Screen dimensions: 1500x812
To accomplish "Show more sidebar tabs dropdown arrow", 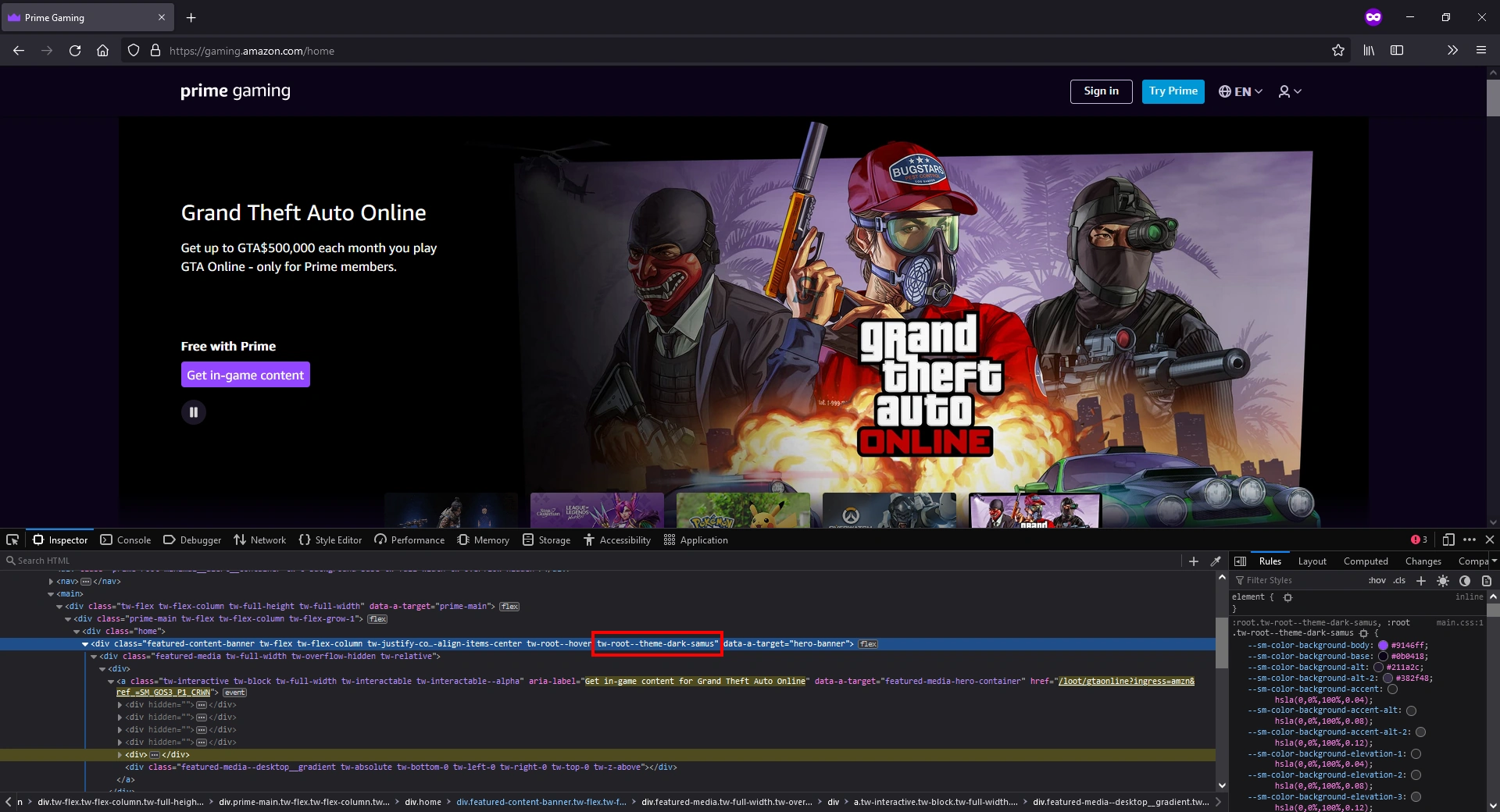I will [1494, 561].
